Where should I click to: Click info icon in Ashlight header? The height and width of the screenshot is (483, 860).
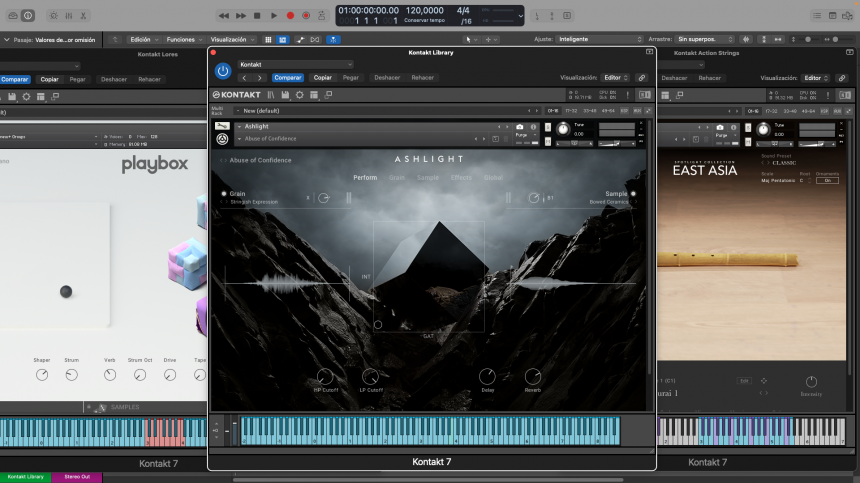tap(533, 127)
